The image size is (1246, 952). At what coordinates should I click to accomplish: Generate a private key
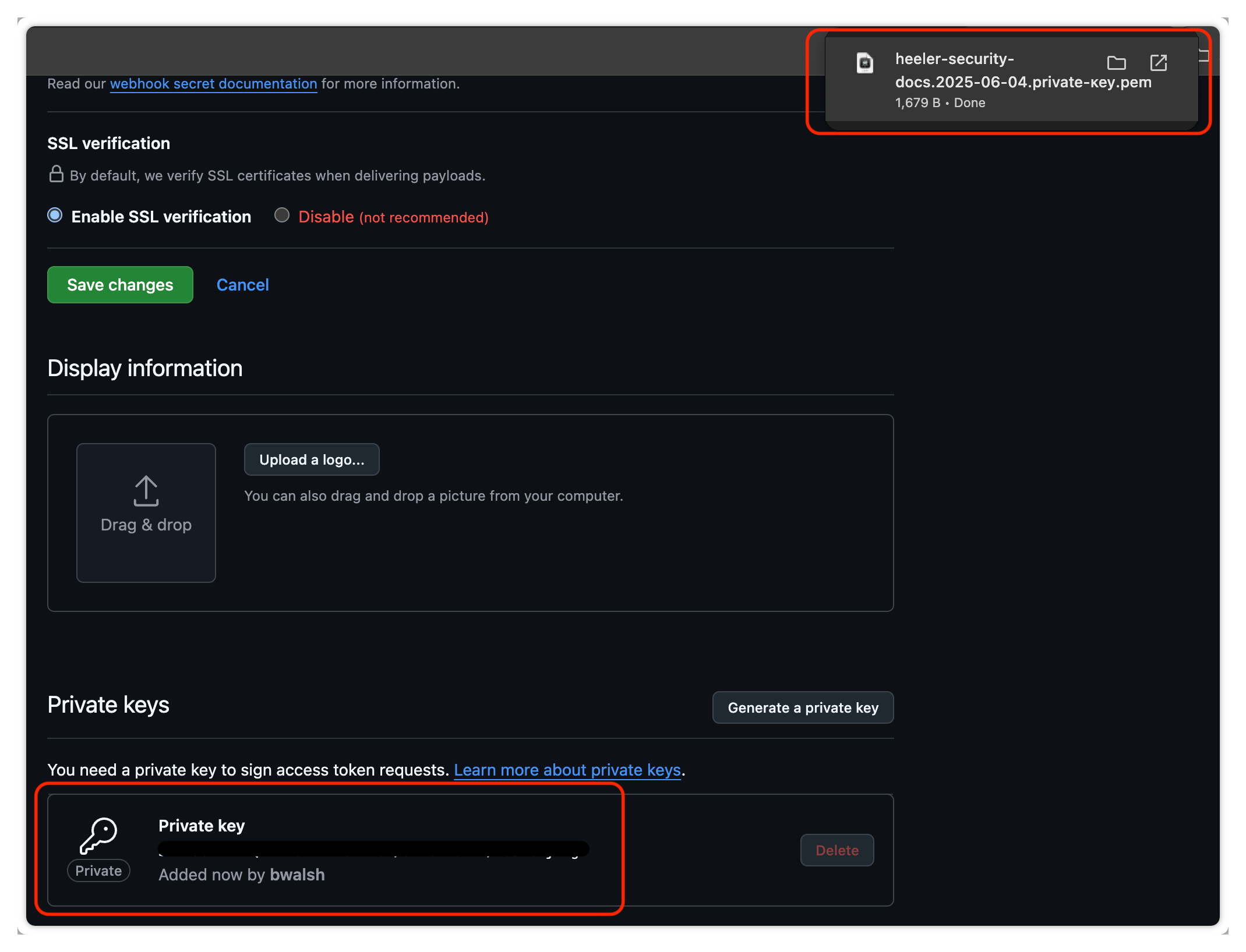click(803, 707)
